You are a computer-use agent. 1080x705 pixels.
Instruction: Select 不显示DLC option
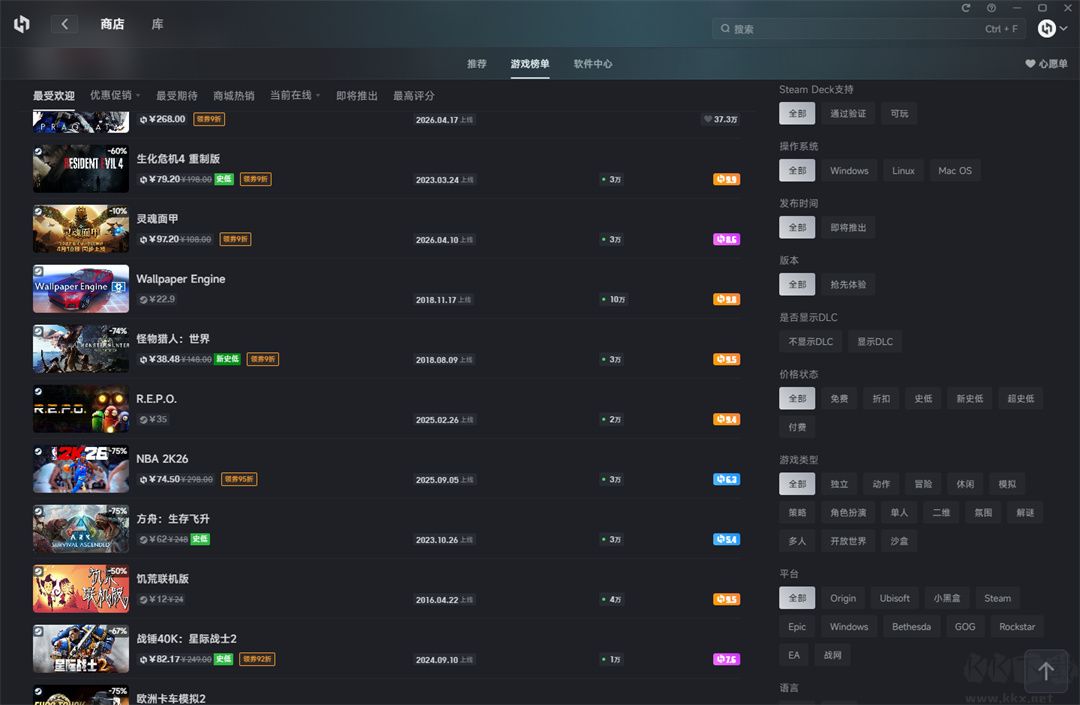click(x=811, y=341)
